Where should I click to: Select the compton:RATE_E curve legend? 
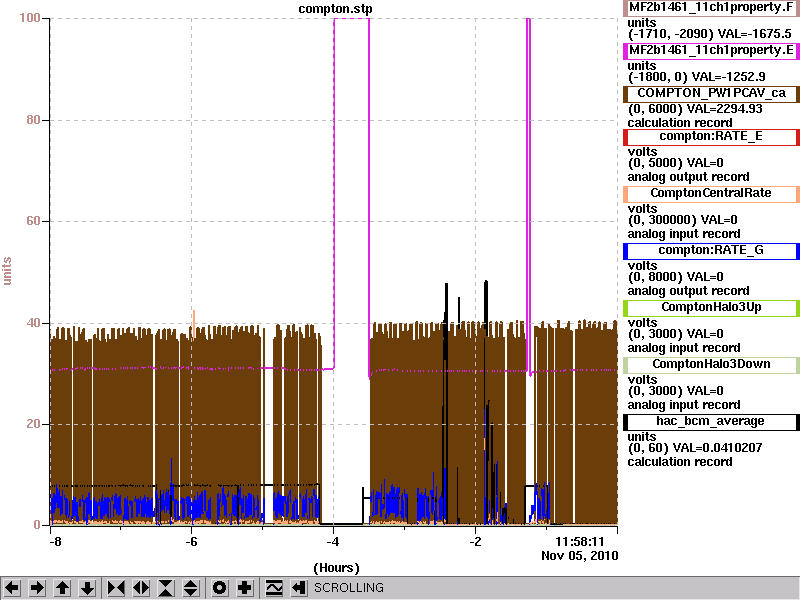(x=711, y=137)
